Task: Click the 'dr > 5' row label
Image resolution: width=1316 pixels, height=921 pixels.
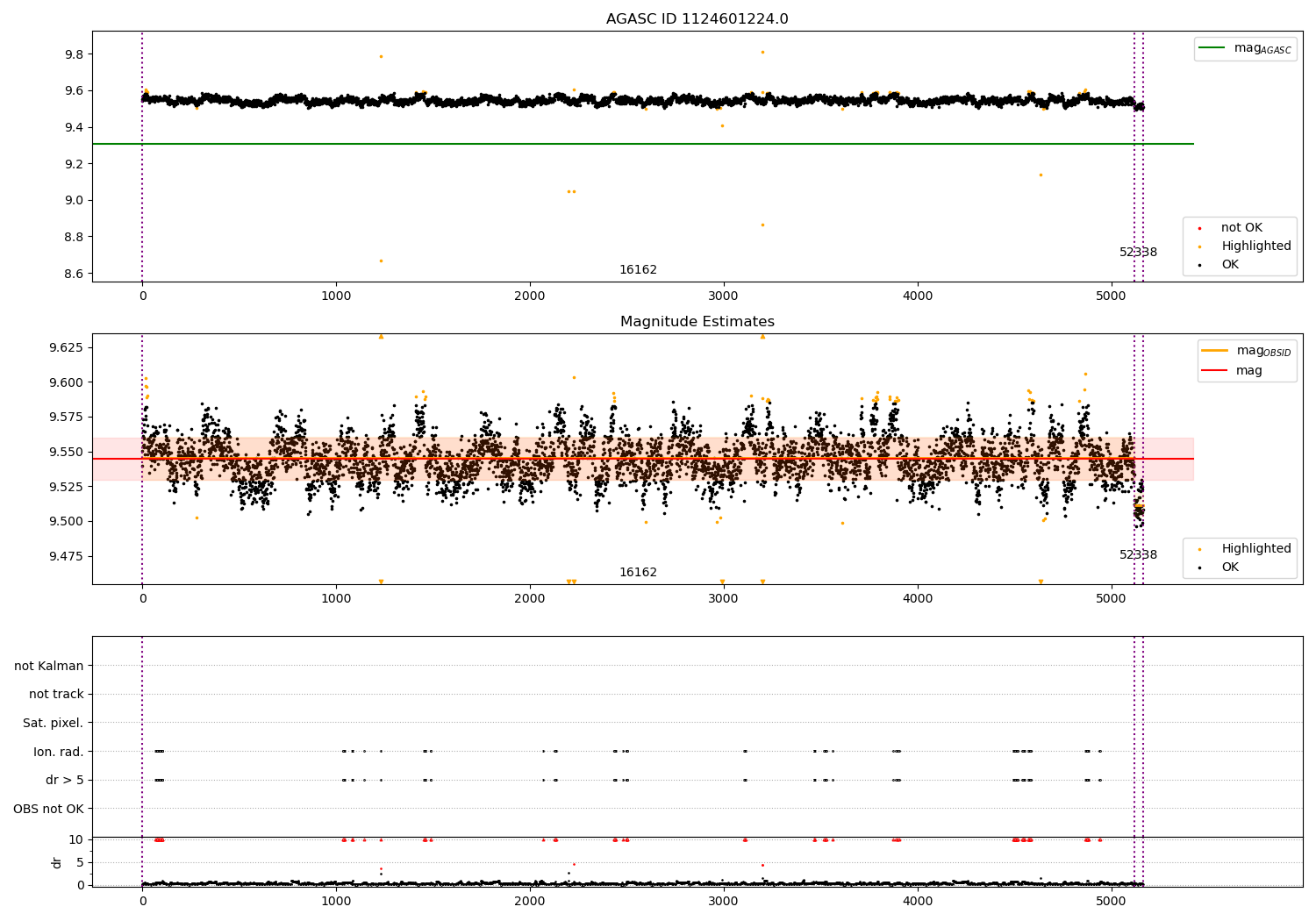Action: pyautogui.click(x=65, y=780)
